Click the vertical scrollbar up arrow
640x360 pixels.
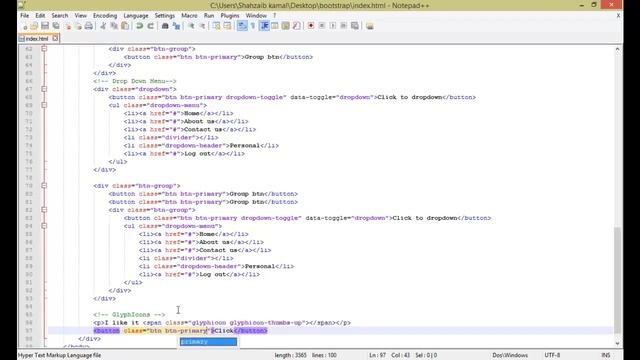click(618, 49)
